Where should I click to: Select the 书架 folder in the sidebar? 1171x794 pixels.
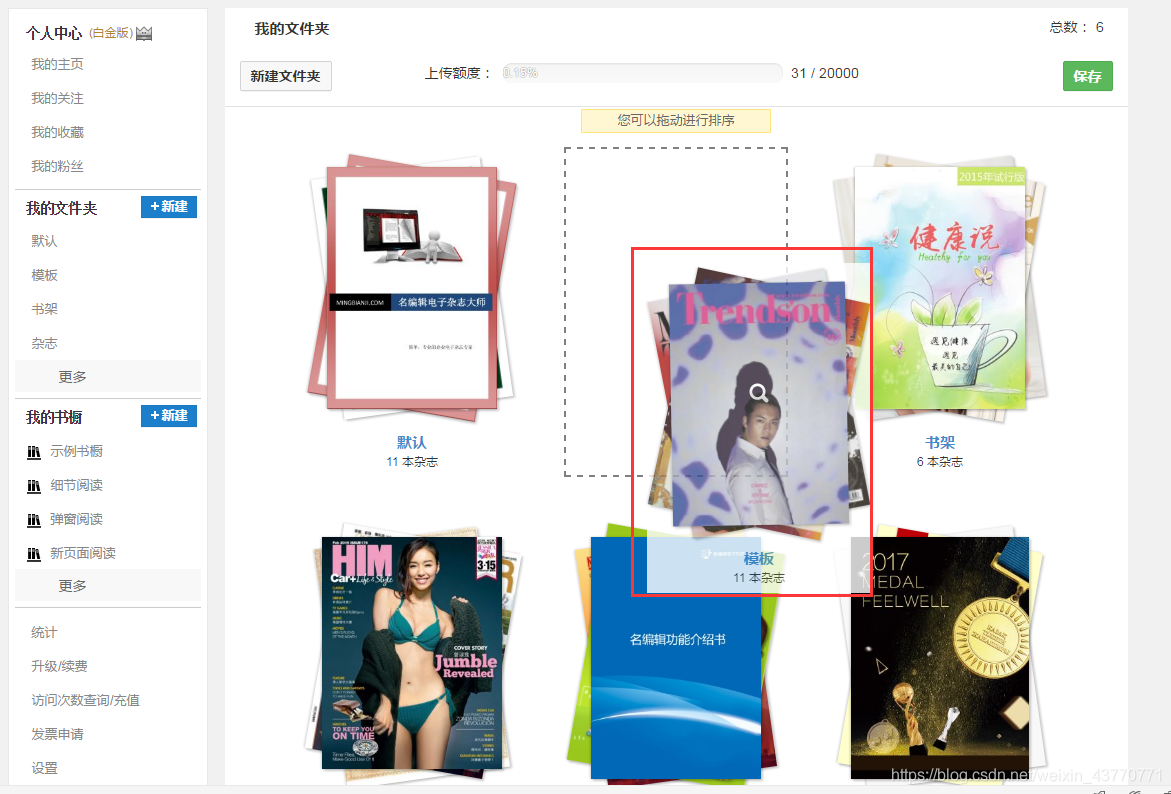[x=44, y=309]
